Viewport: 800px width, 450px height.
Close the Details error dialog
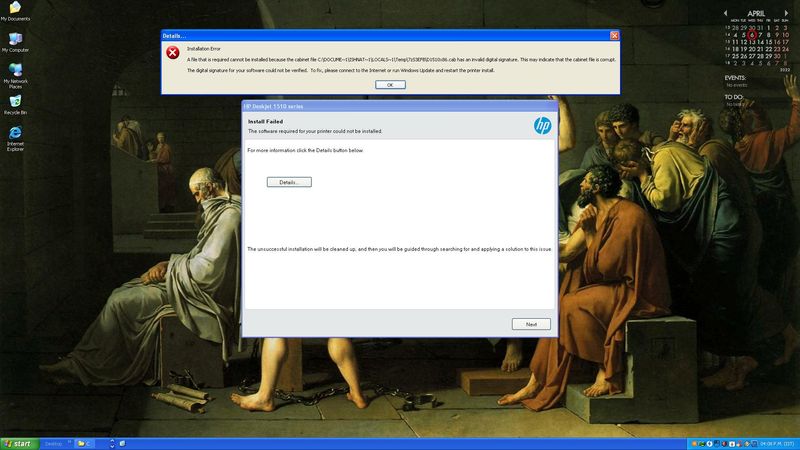click(x=613, y=35)
